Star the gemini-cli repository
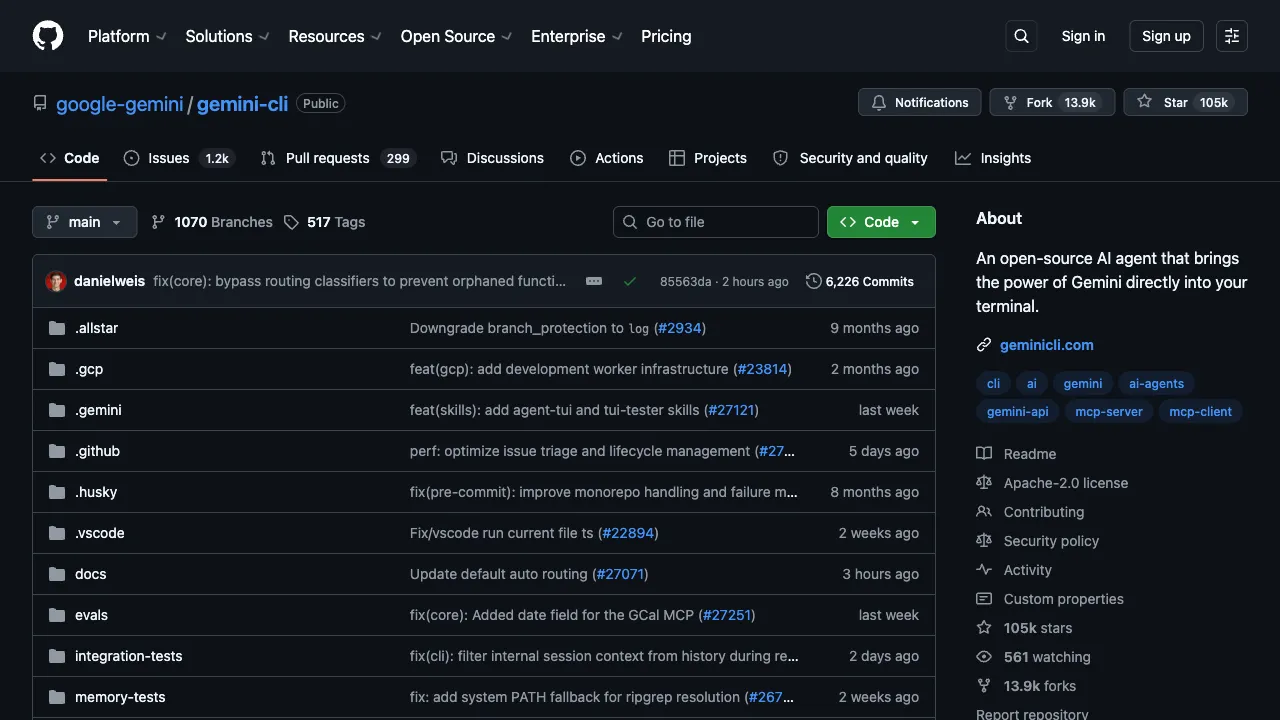The height and width of the screenshot is (720, 1280). [x=1185, y=102]
